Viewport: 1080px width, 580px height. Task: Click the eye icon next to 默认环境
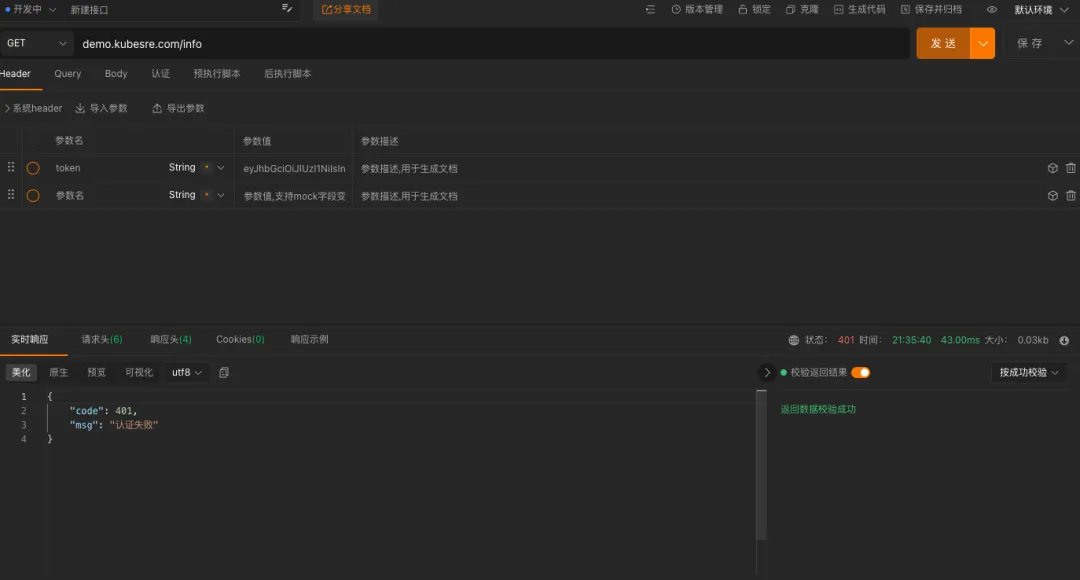coord(992,10)
